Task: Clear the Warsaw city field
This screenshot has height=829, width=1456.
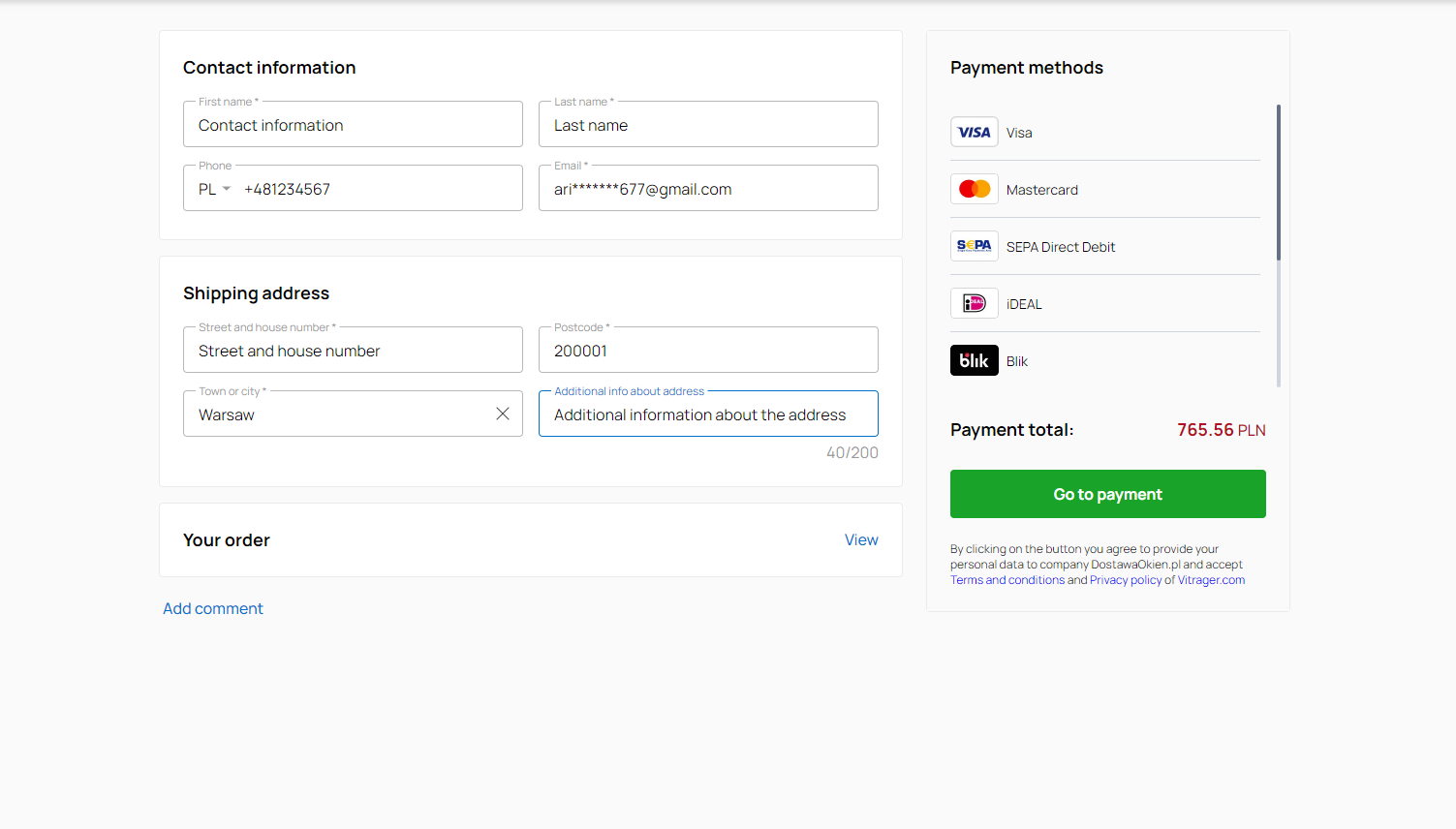Action: coord(503,413)
